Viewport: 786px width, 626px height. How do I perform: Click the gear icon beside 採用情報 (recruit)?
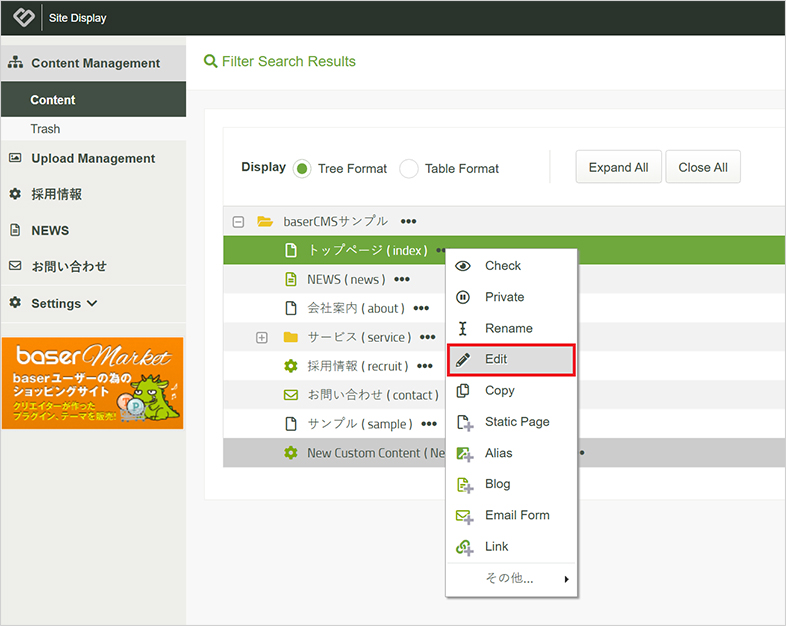[291, 367]
